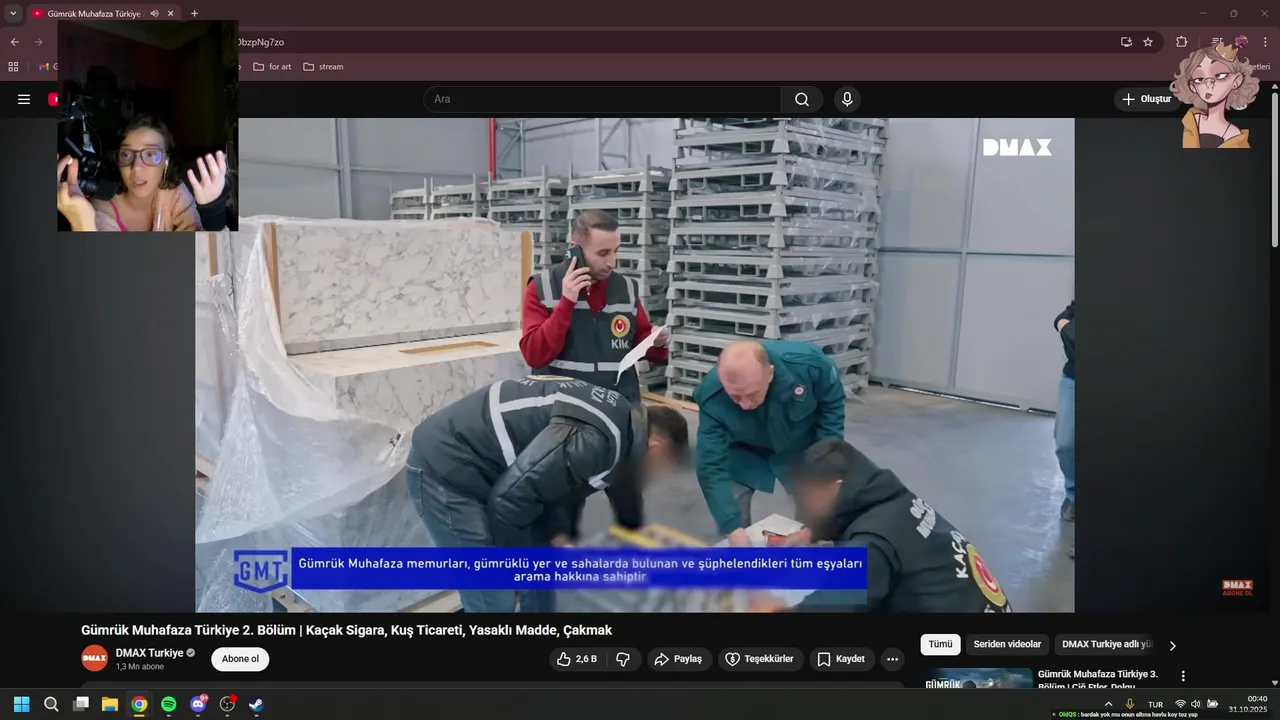Viewport: 1280px width, 720px height.
Task: Show more chips with right arrow
Action: click(x=1173, y=646)
